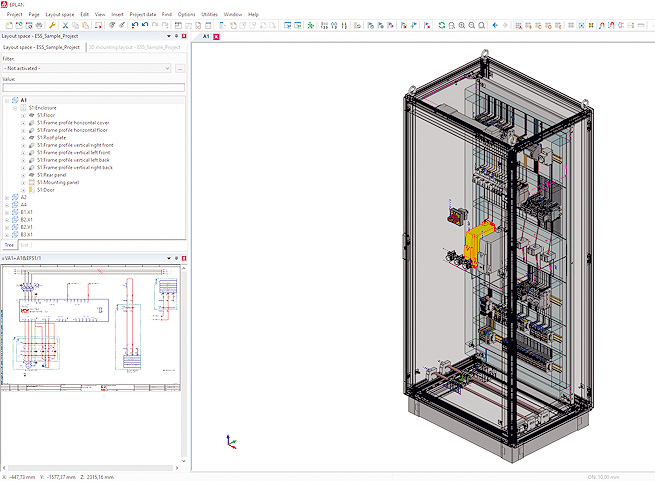
Task: Expand the B3.X1 node
Action: pos(7,235)
